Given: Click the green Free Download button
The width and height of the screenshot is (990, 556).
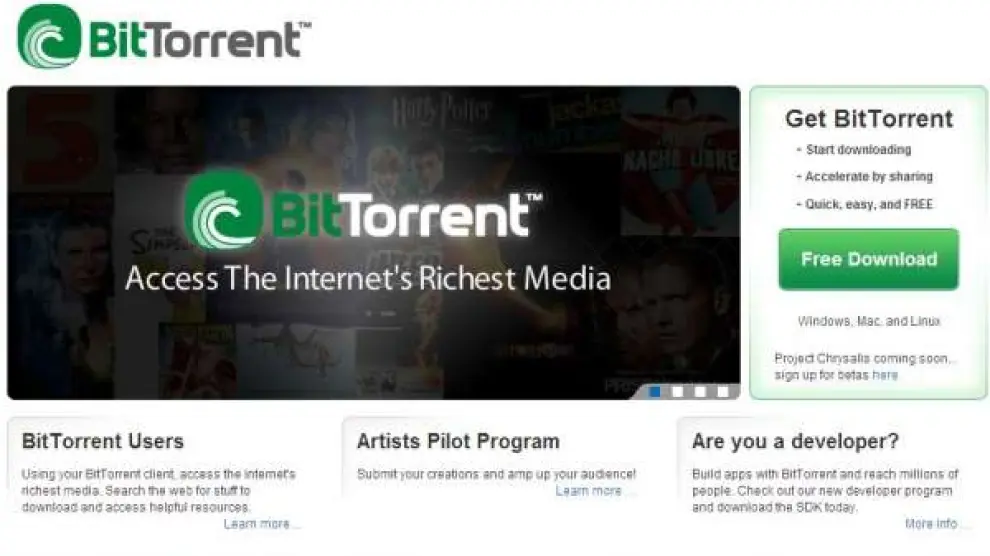Looking at the screenshot, I should tap(869, 259).
